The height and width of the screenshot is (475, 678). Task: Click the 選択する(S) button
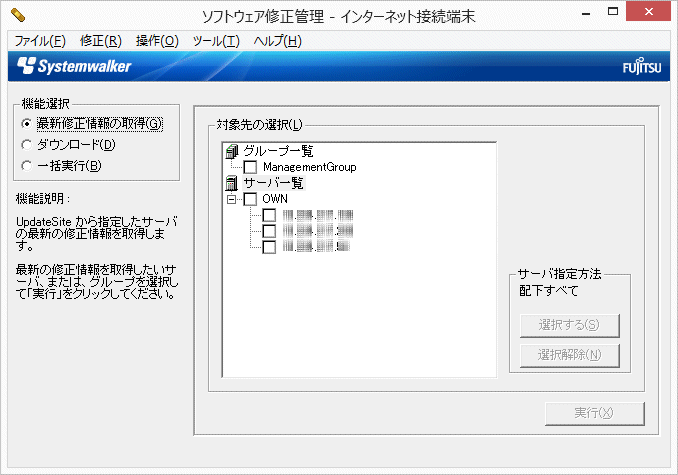point(569,325)
